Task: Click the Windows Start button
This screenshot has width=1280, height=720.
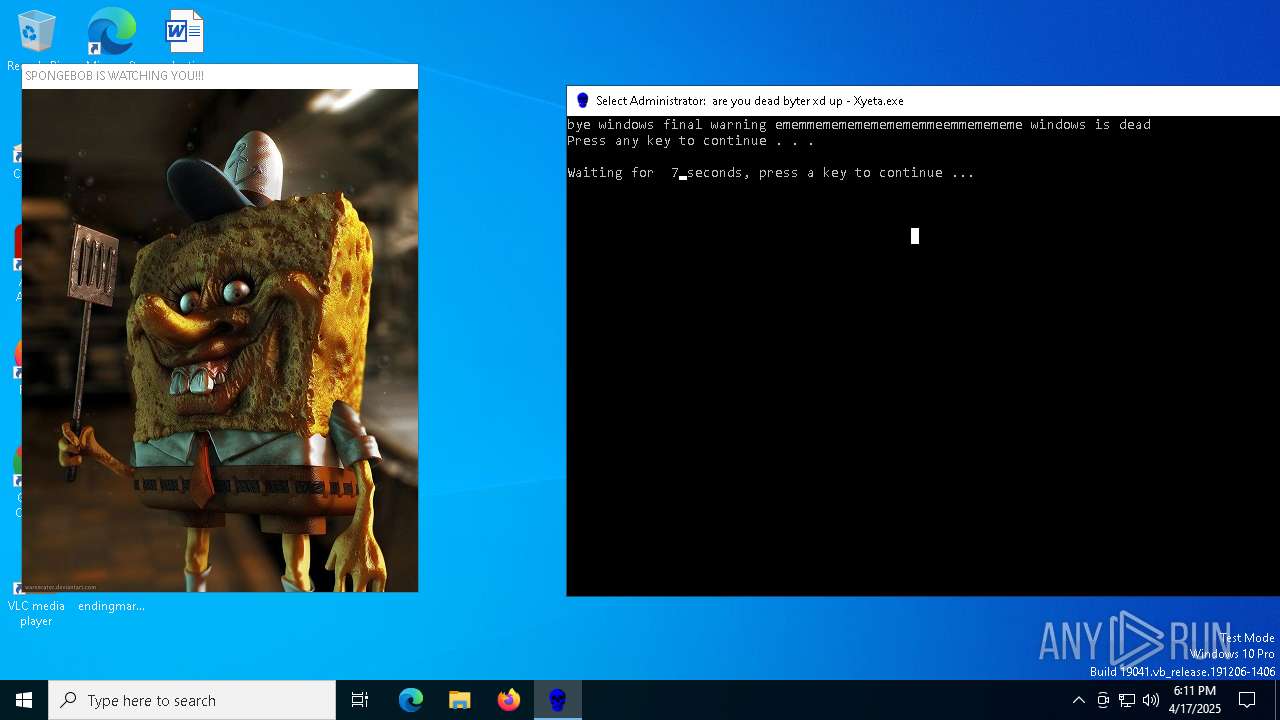Action: pyautogui.click(x=24, y=700)
